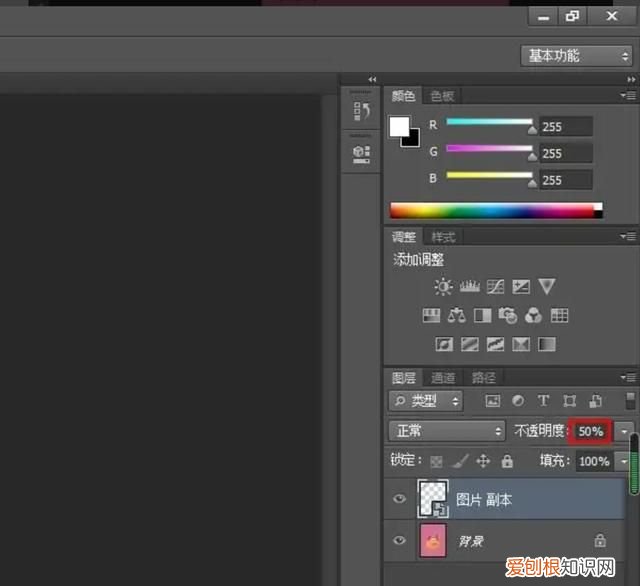Click the opacity 50% field
The height and width of the screenshot is (586, 640).
click(591, 431)
